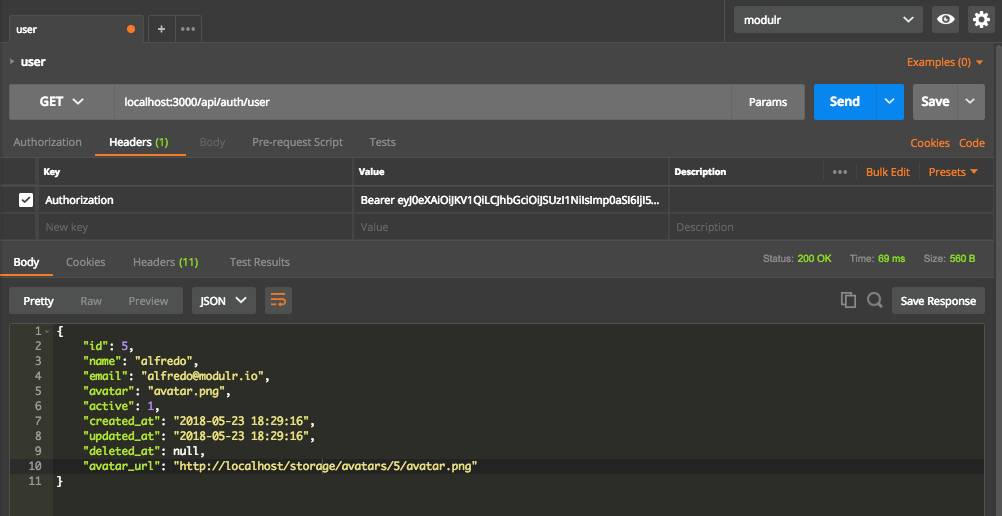Expand the Send button dropdown arrow
The image size is (1002, 516).
pos(890,102)
